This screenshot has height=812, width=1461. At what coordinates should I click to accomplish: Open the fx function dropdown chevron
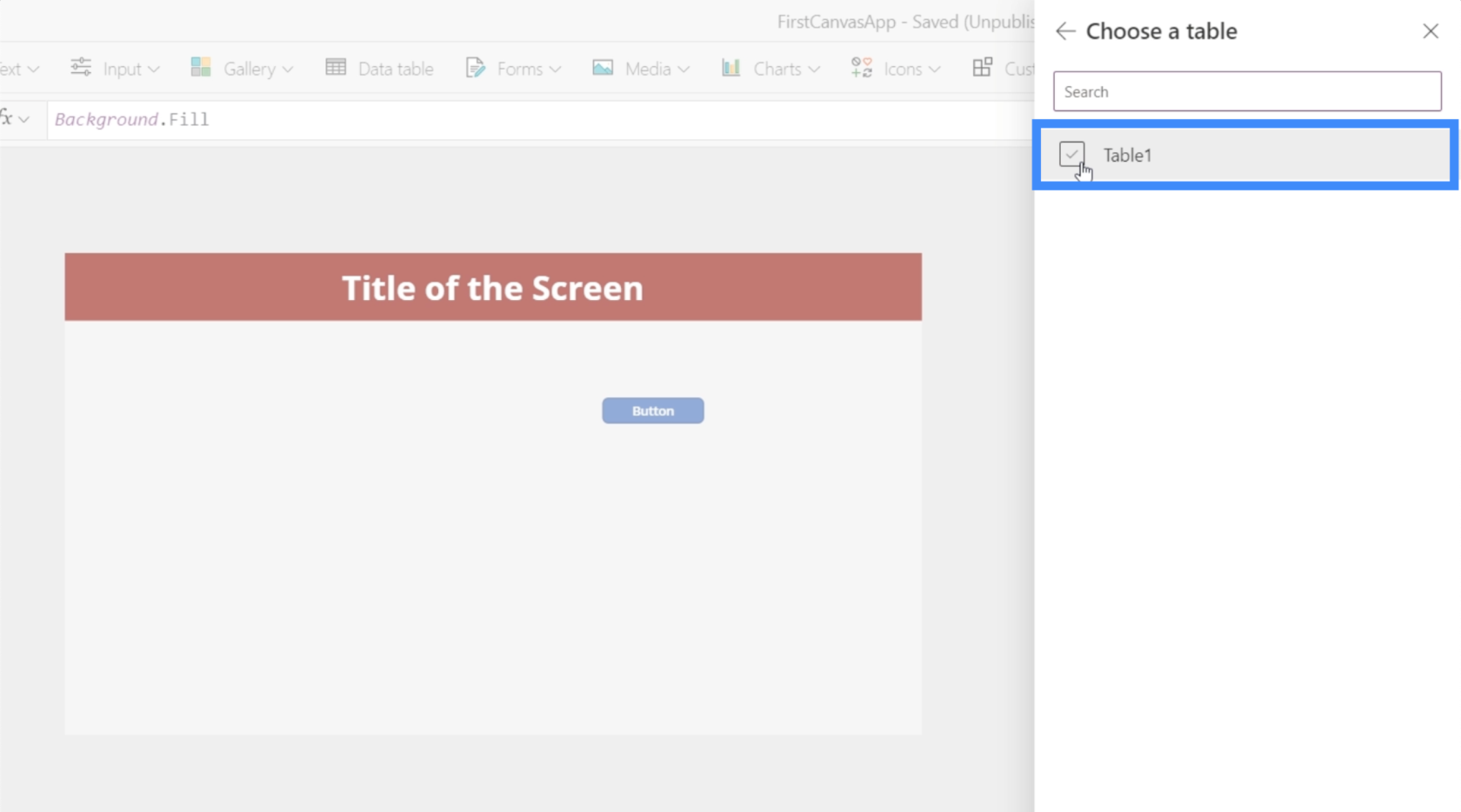[x=24, y=119]
